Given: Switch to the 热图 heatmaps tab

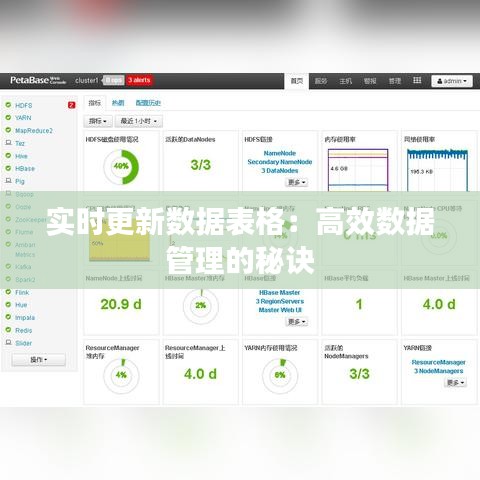Looking at the screenshot, I should pyautogui.click(x=118, y=103).
